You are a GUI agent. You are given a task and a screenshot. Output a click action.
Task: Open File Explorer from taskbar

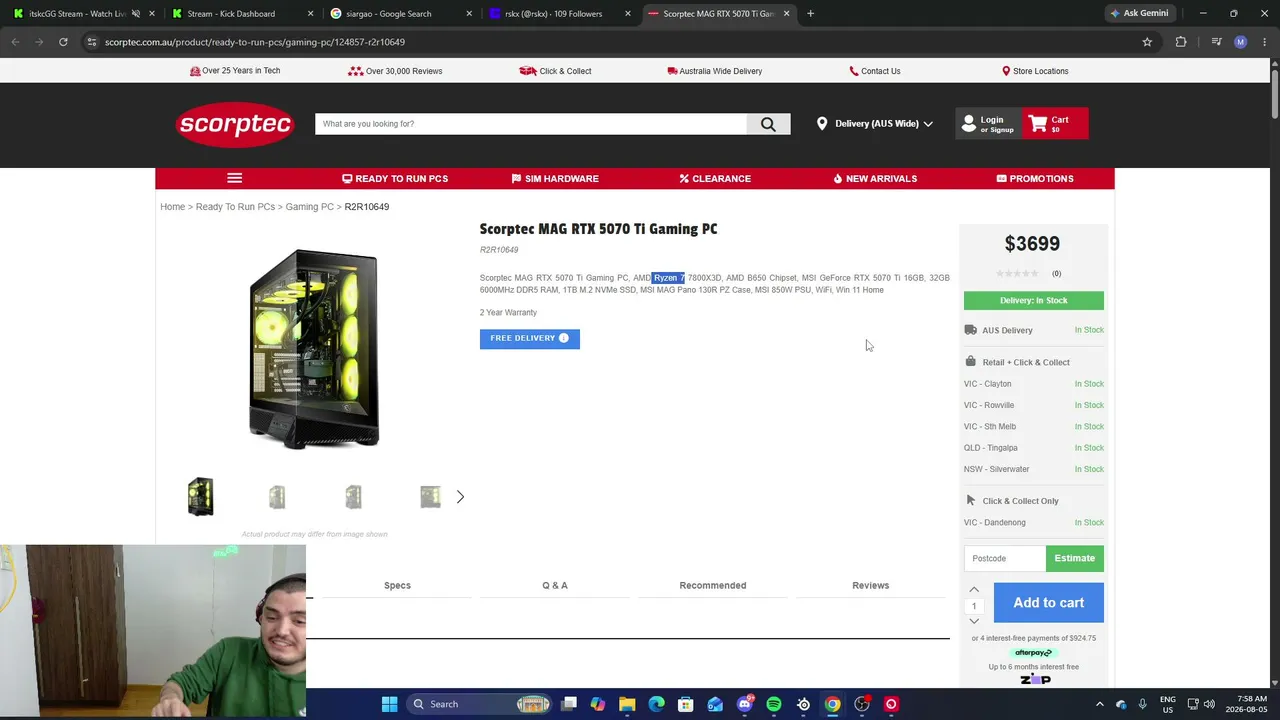click(627, 704)
